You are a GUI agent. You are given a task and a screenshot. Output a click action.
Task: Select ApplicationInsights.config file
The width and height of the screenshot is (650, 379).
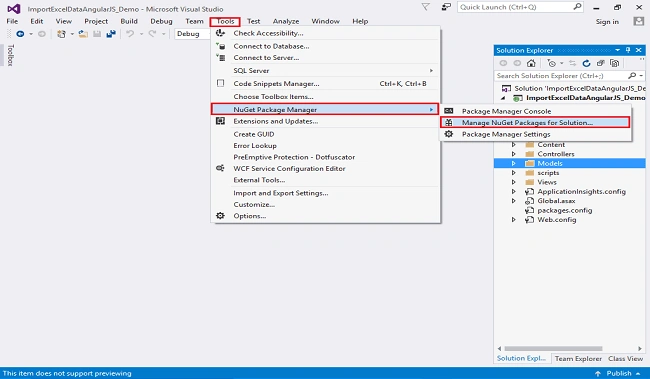581,192
